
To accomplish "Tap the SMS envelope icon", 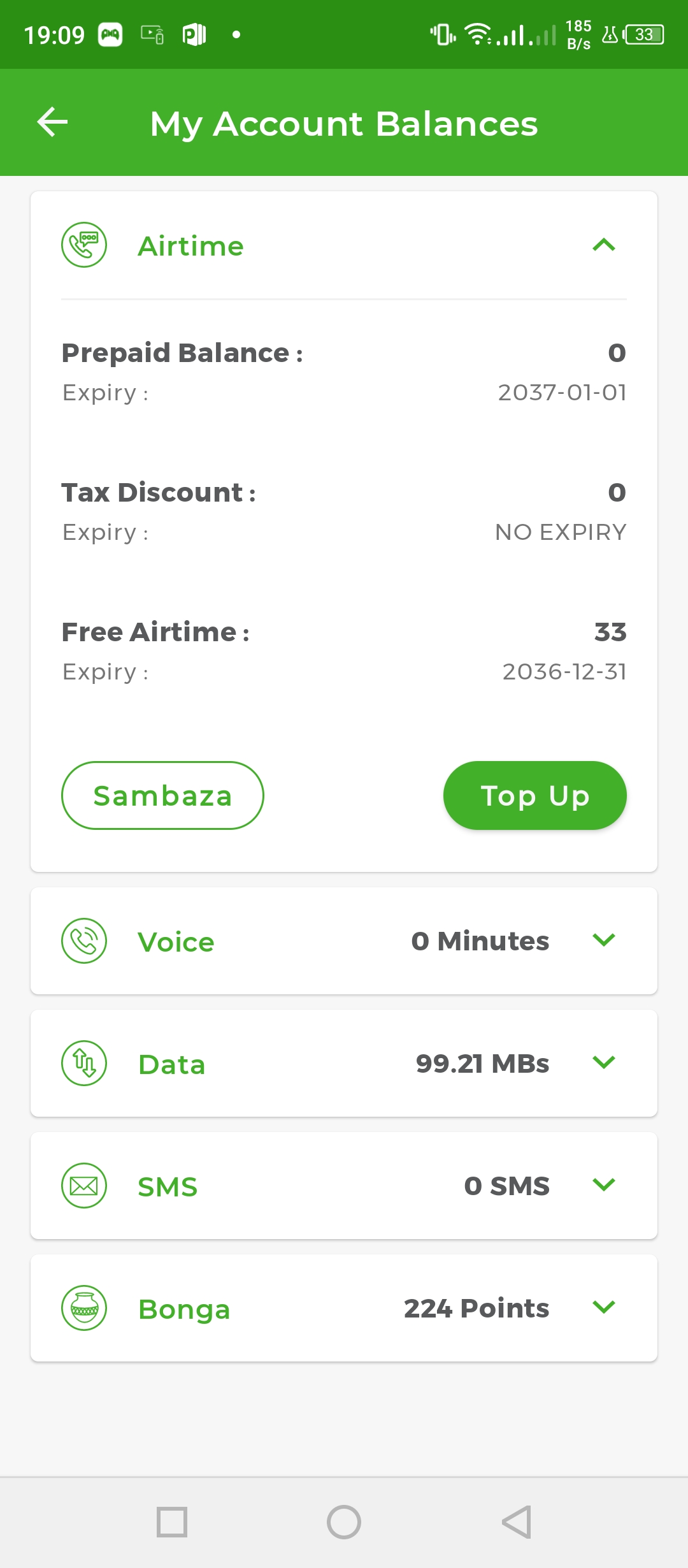I will pos(84,1186).
